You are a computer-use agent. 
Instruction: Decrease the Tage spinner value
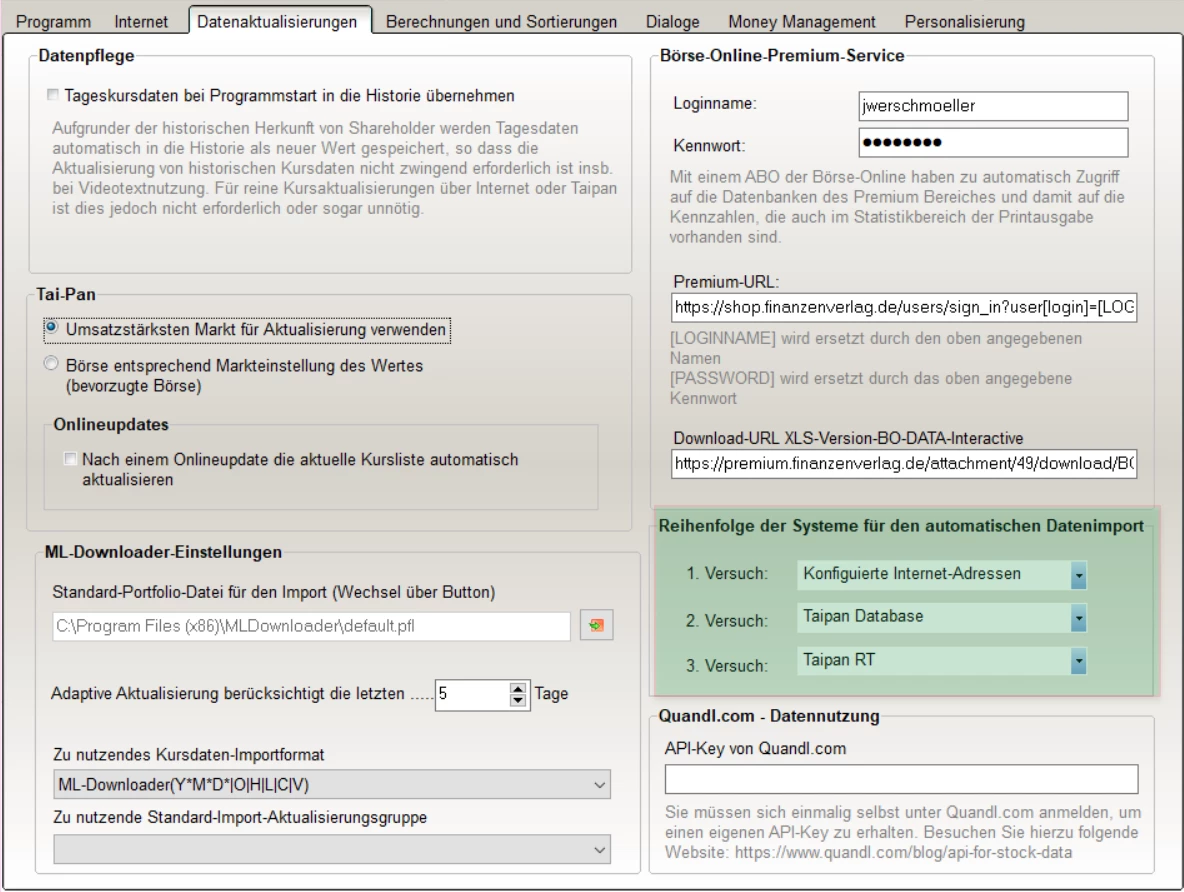(x=517, y=701)
